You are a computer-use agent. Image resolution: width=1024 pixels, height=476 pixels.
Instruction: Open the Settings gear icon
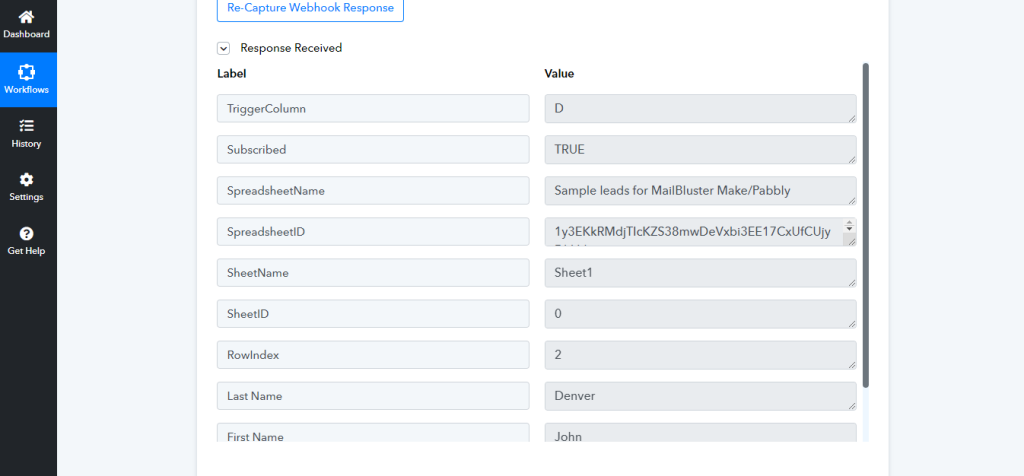[x=27, y=180]
